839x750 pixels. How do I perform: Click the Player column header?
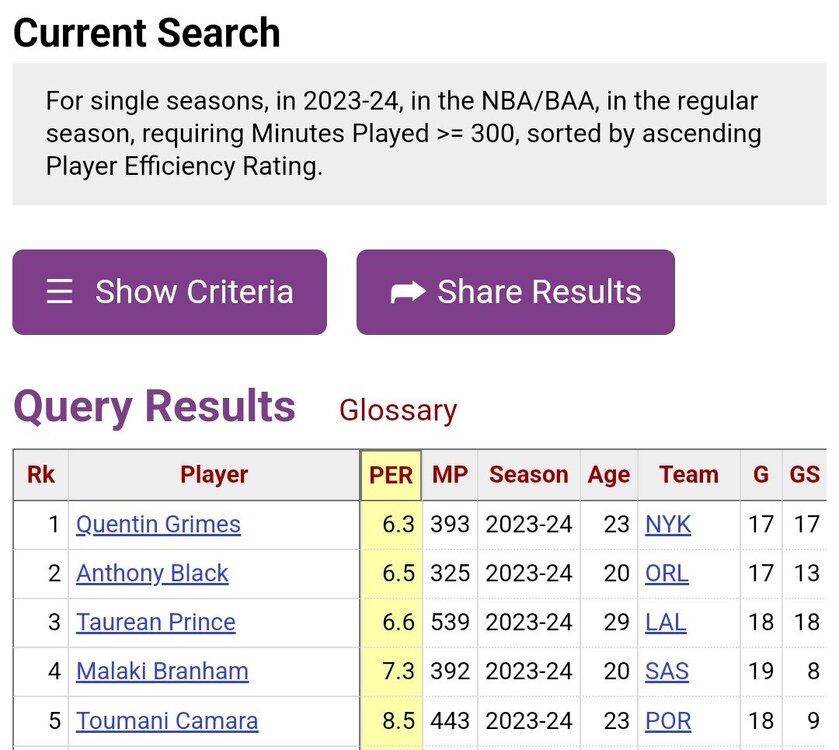tap(214, 475)
